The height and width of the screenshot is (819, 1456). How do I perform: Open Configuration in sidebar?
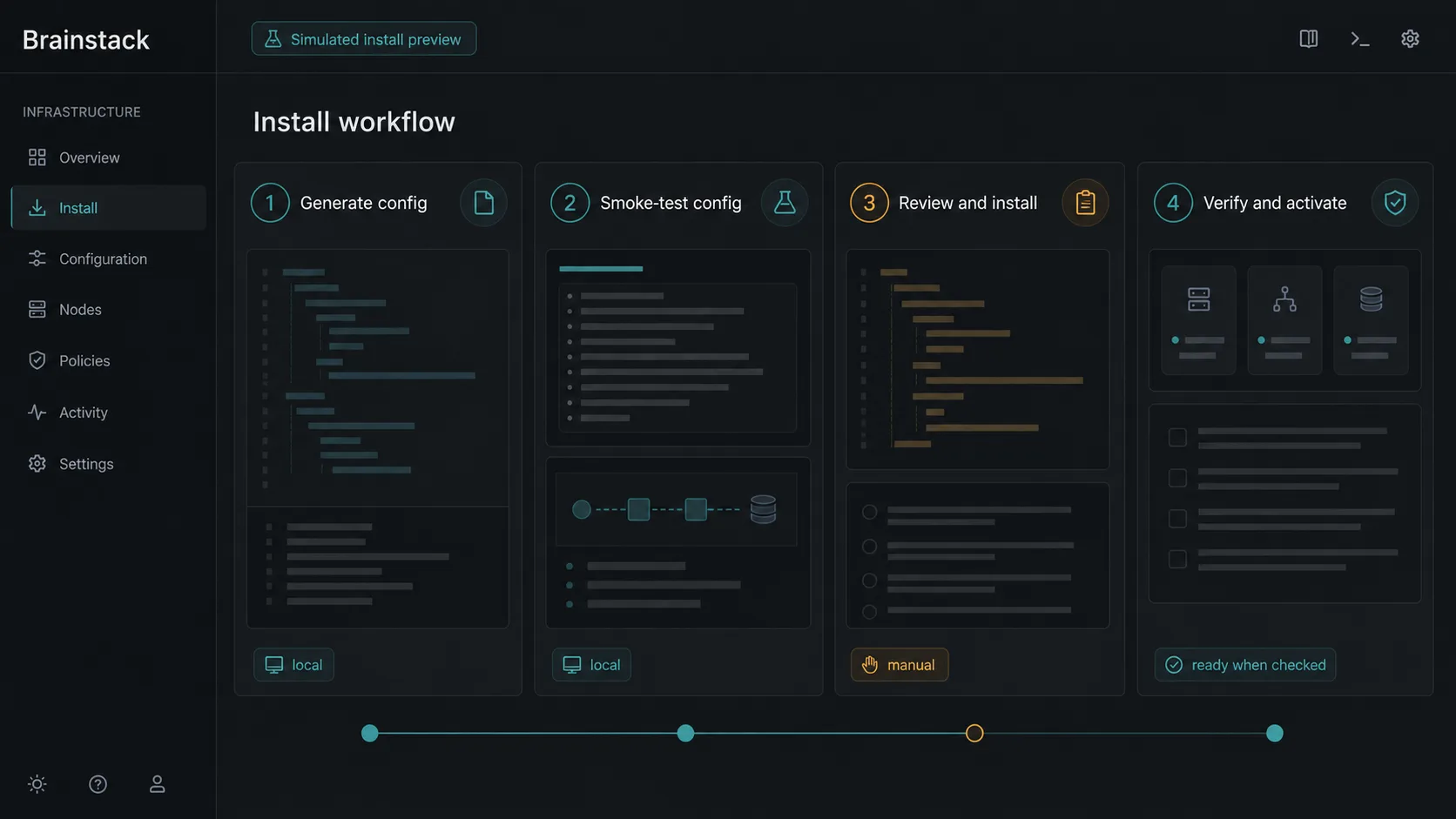109,258
